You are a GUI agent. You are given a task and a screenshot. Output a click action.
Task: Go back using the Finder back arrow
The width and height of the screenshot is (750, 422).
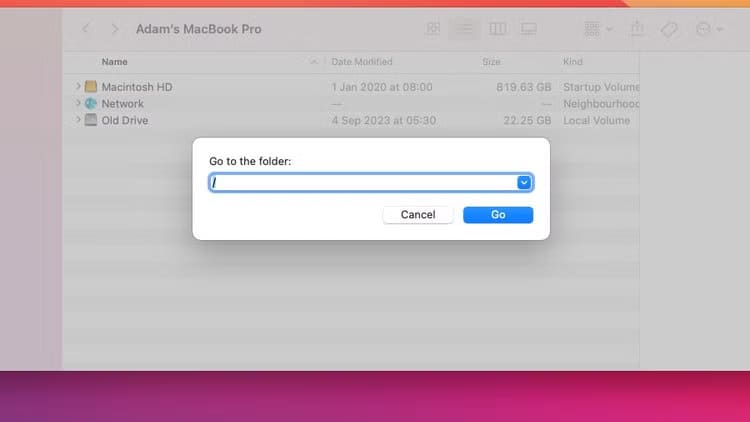(86, 29)
